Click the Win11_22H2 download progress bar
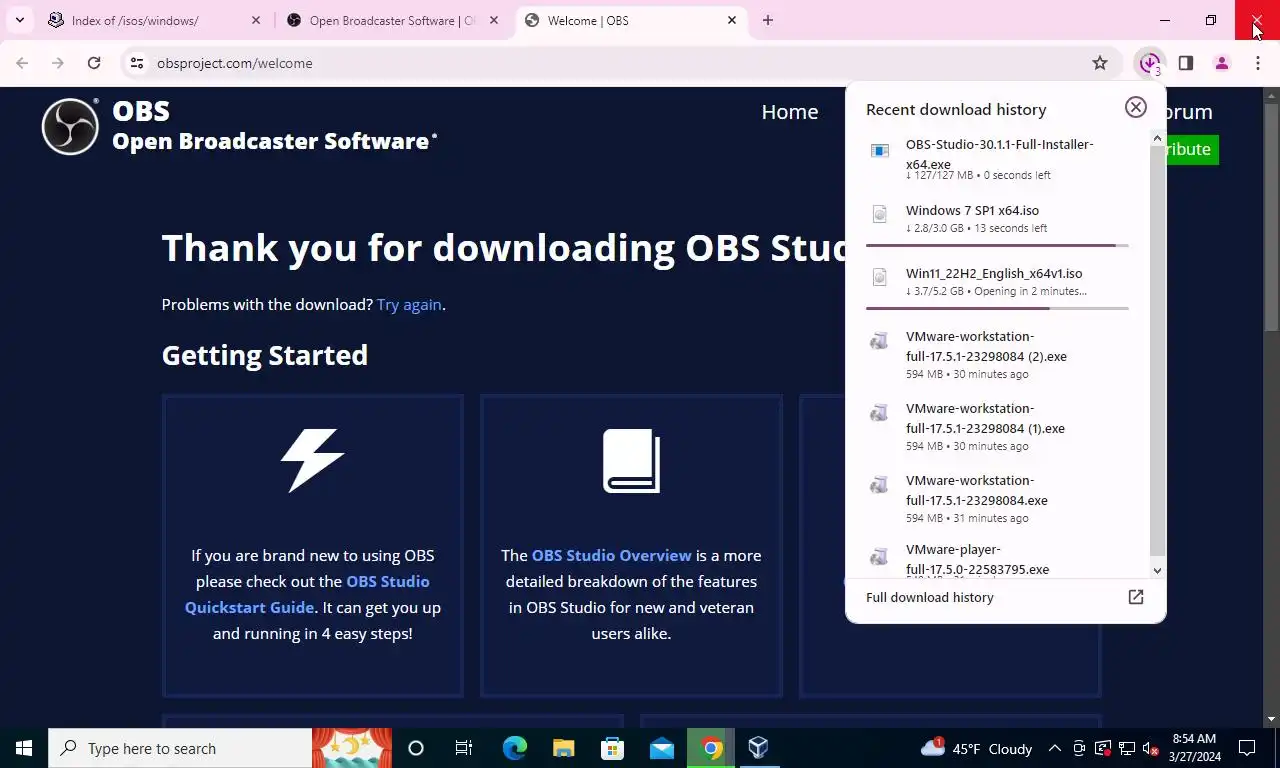The height and width of the screenshot is (768, 1280). (x=997, y=308)
